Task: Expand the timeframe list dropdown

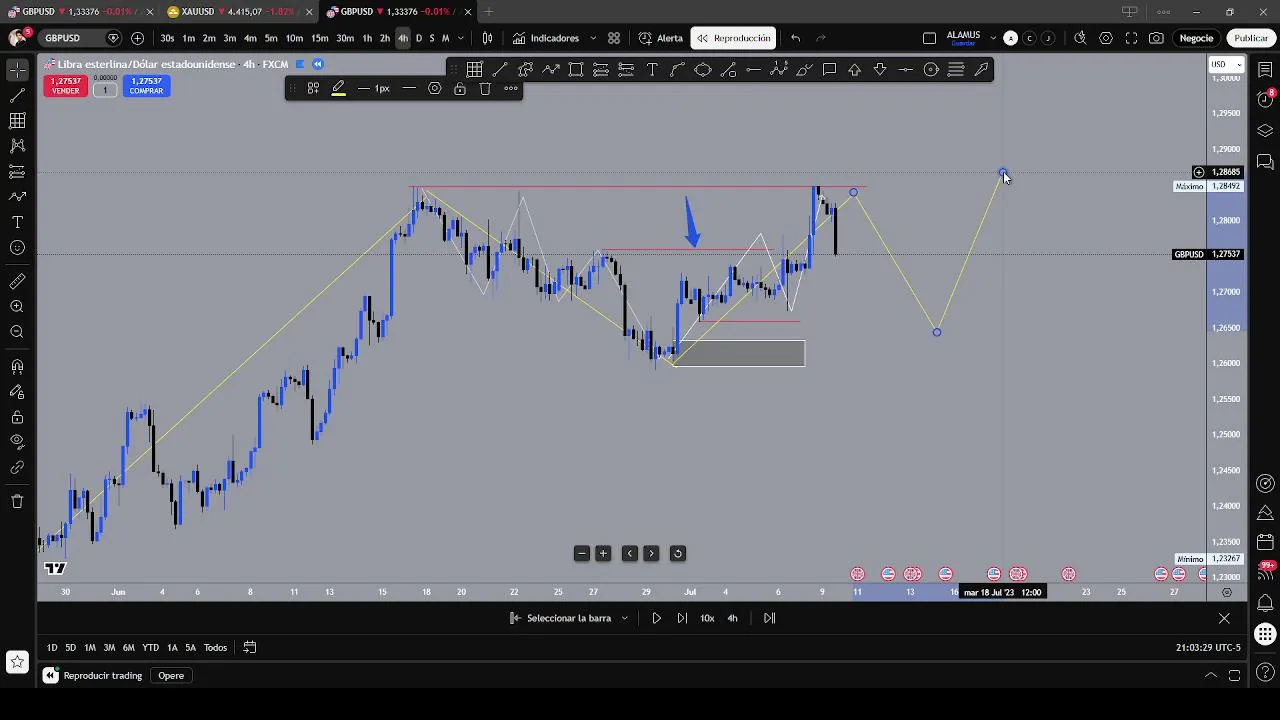Action: [460, 38]
